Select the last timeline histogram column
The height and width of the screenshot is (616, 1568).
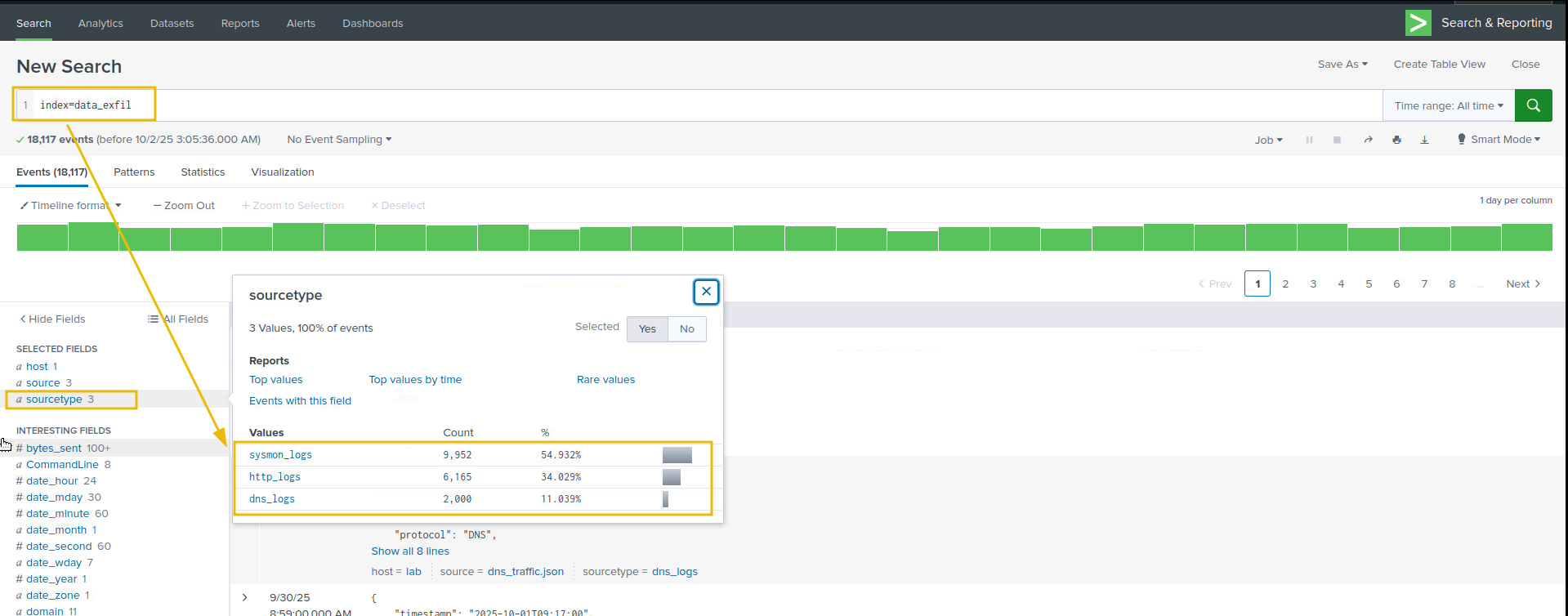click(x=1527, y=237)
